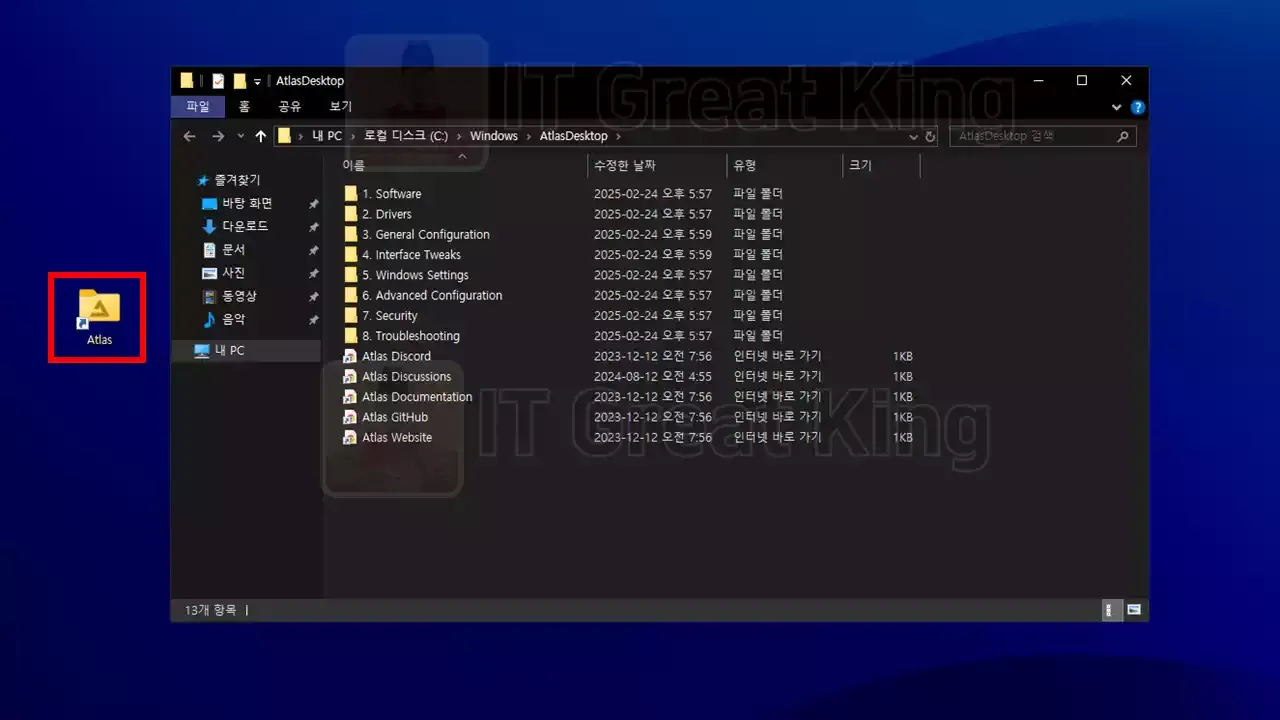Focus the AtlasDesktop 검색 search box

click(1043, 136)
